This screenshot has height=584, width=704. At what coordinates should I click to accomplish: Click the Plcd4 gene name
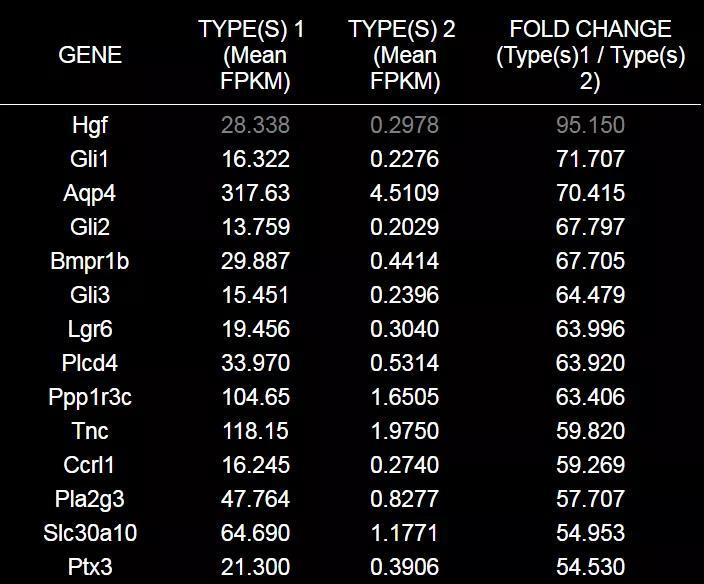tap(90, 363)
